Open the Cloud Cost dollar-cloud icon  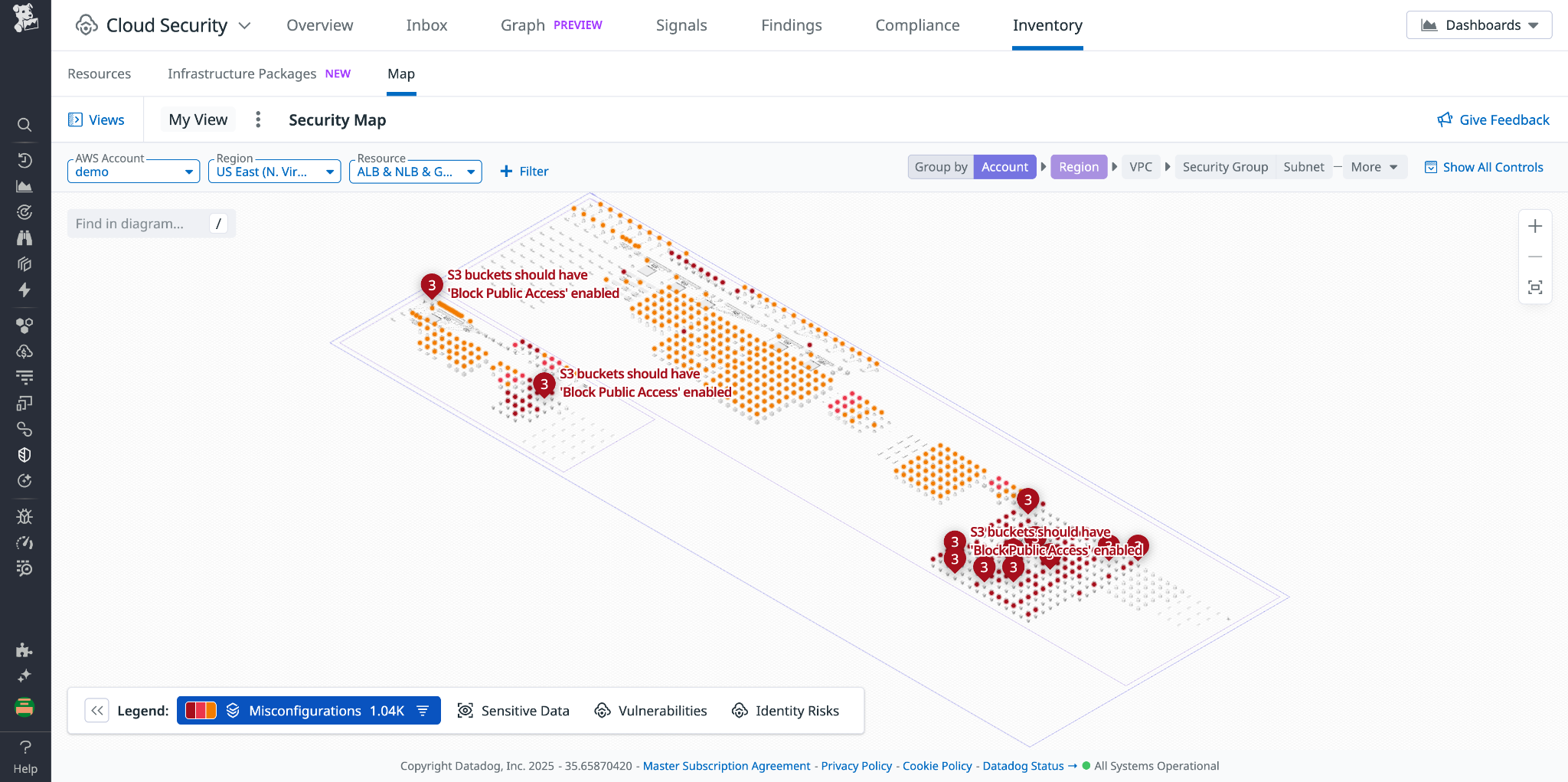pyautogui.click(x=24, y=352)
